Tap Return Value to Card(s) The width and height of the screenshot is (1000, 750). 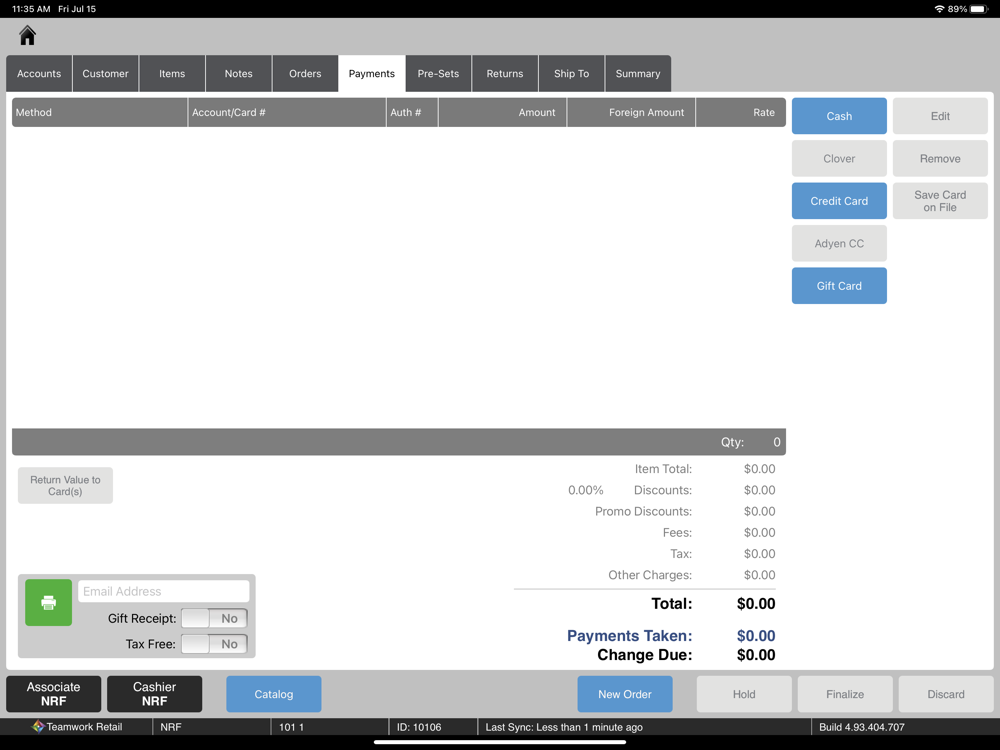pyautogui.click(x=65, y=485)
